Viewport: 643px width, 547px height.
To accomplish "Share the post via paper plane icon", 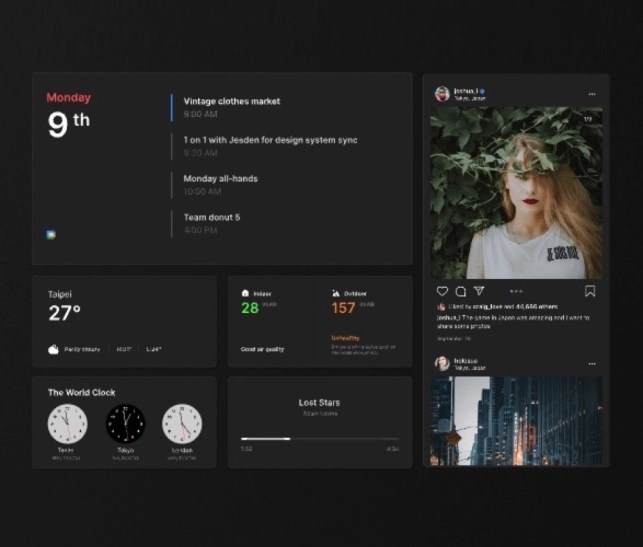I will (x=479, y=291).
